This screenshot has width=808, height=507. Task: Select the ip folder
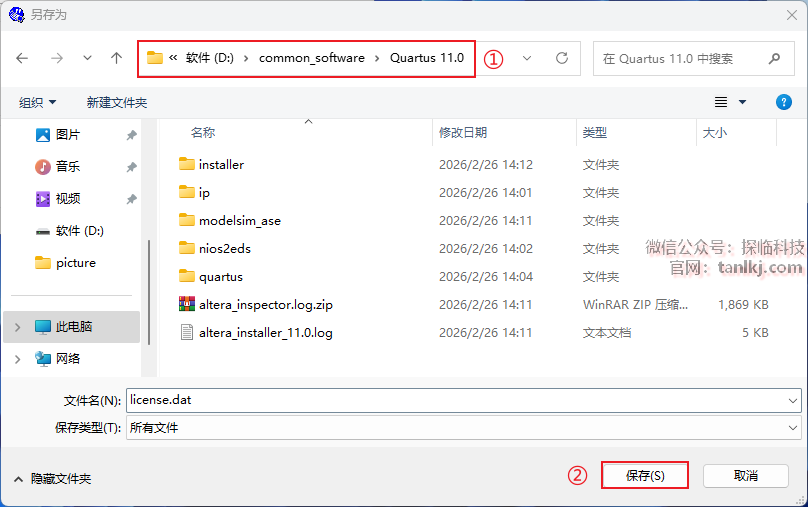pyautogui.click(x=204, y=193)
